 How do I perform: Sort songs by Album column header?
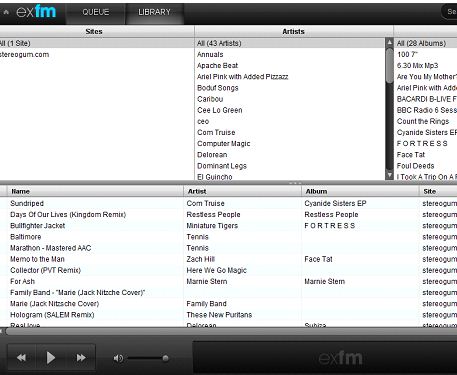click(x=360, y=191)
